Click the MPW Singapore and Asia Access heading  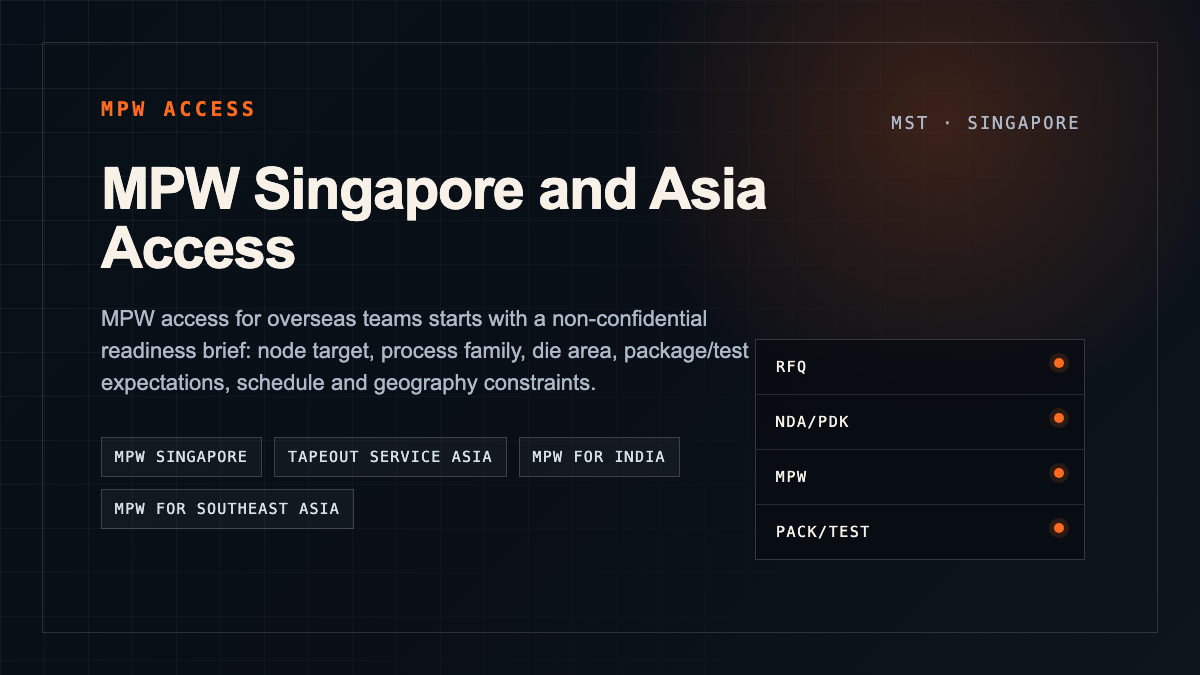tap(434, 218)
